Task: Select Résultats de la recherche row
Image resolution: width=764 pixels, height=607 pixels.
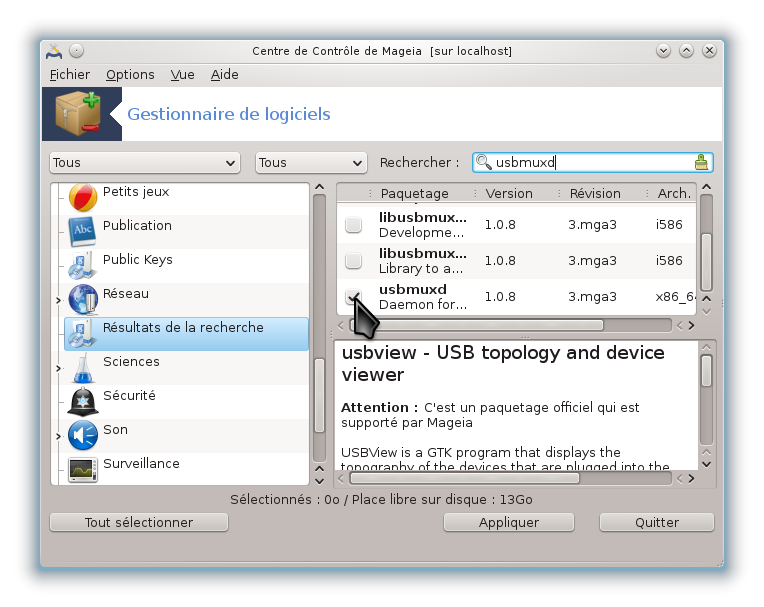Action: click(x=186, y=334)
